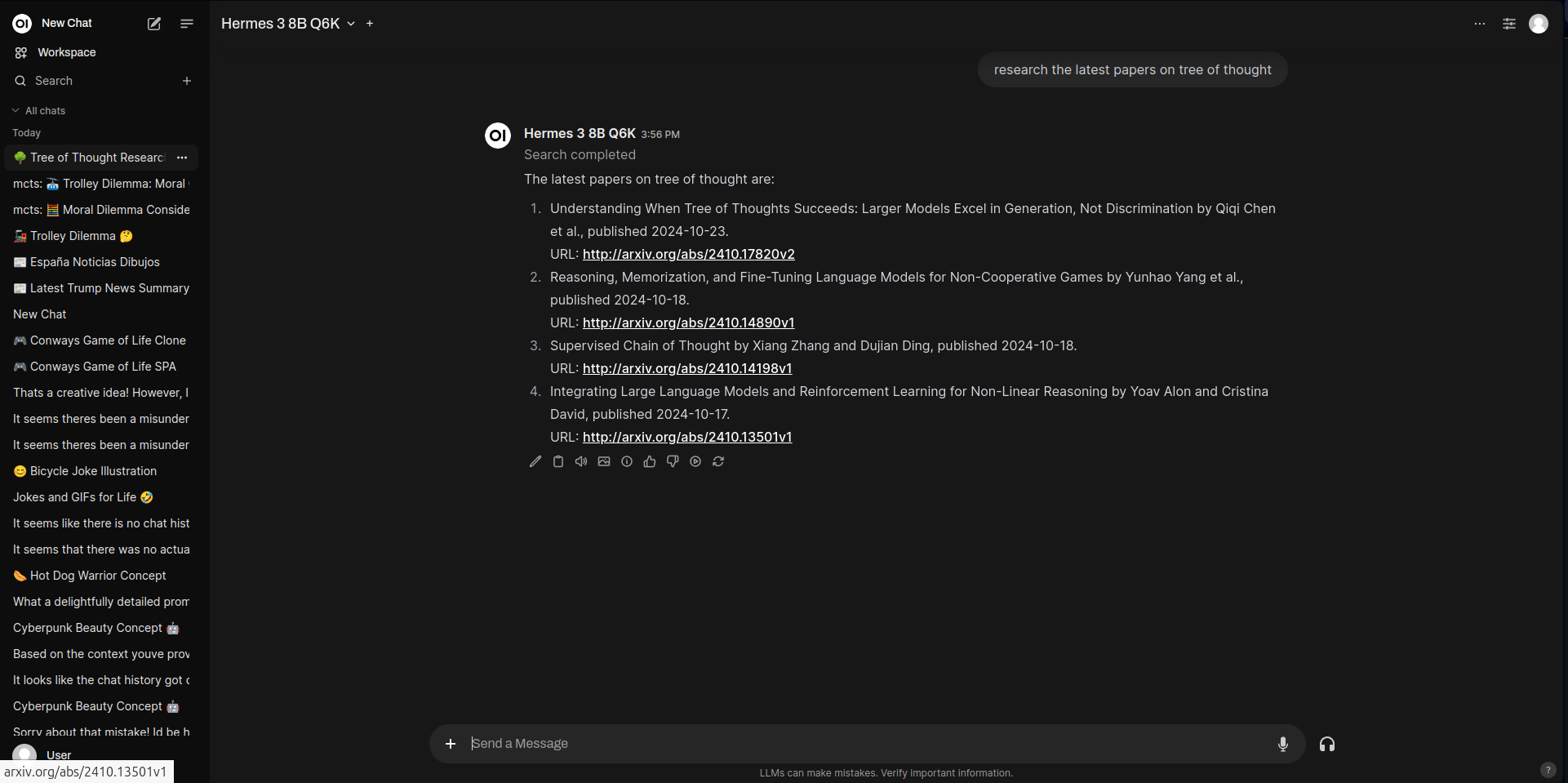The width and height of the screenshot is (1568, 783).
Task: Edit the assistant's response with the pencil icon
Action: 535,461
